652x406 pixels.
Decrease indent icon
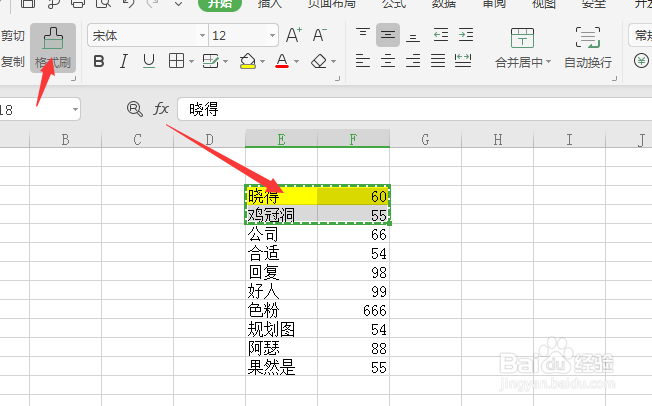(x=441, y=35)
